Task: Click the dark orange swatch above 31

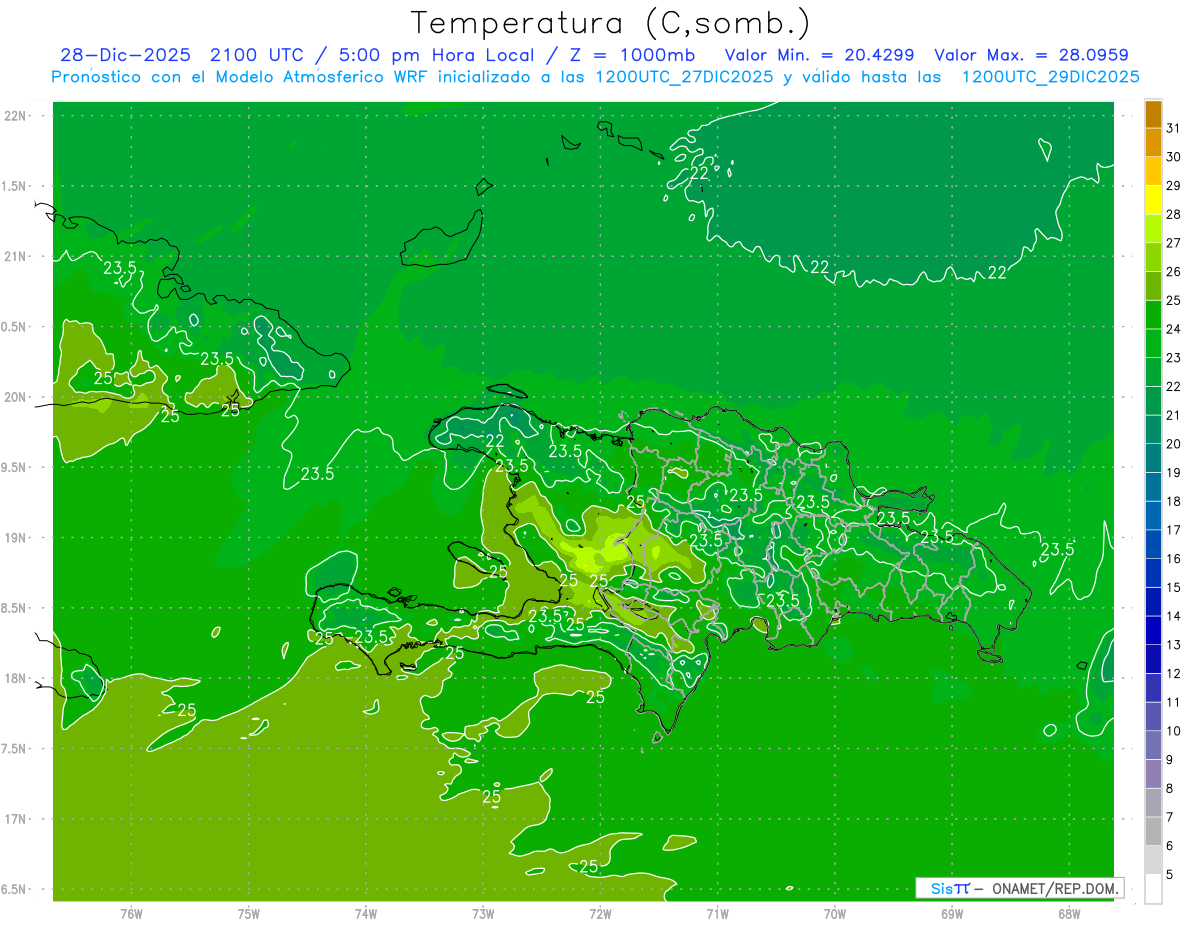Action: [x=1153, y=114]
